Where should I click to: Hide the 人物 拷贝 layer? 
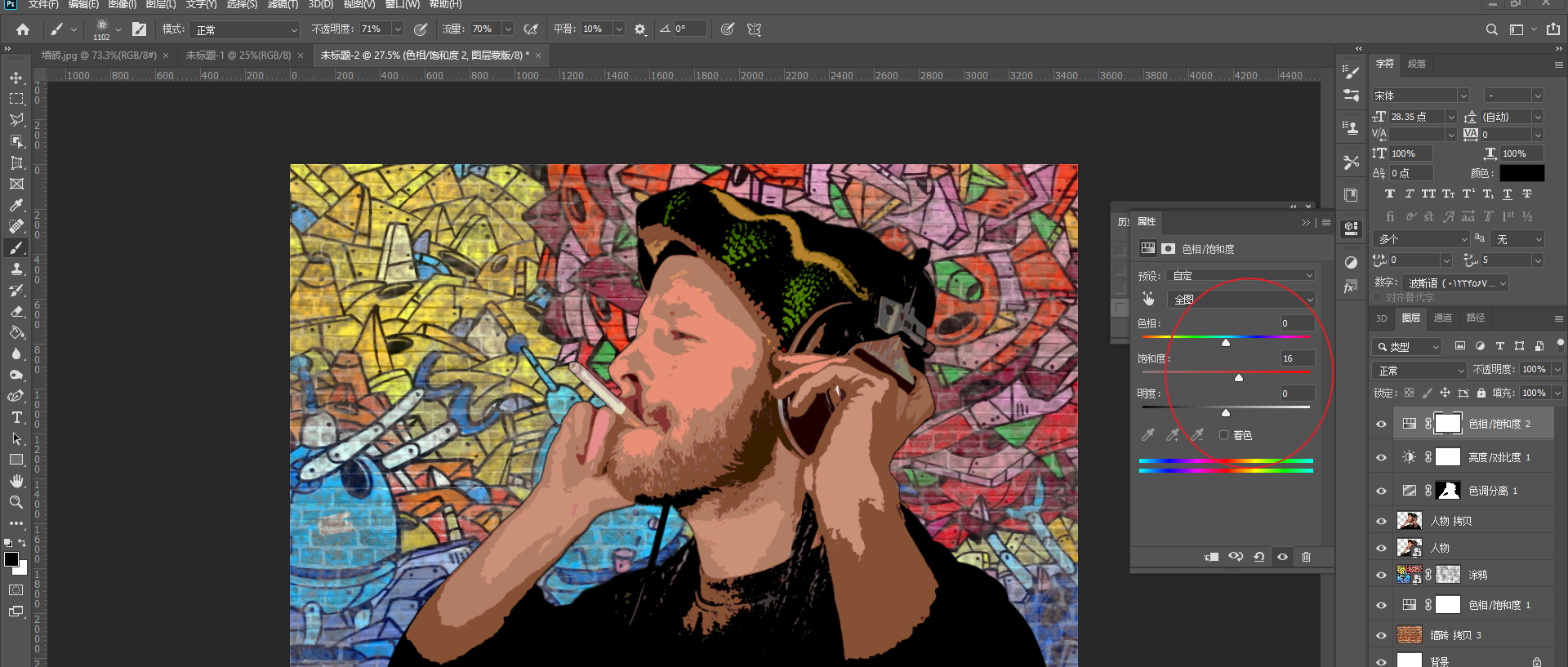(x=1382, y=521)
